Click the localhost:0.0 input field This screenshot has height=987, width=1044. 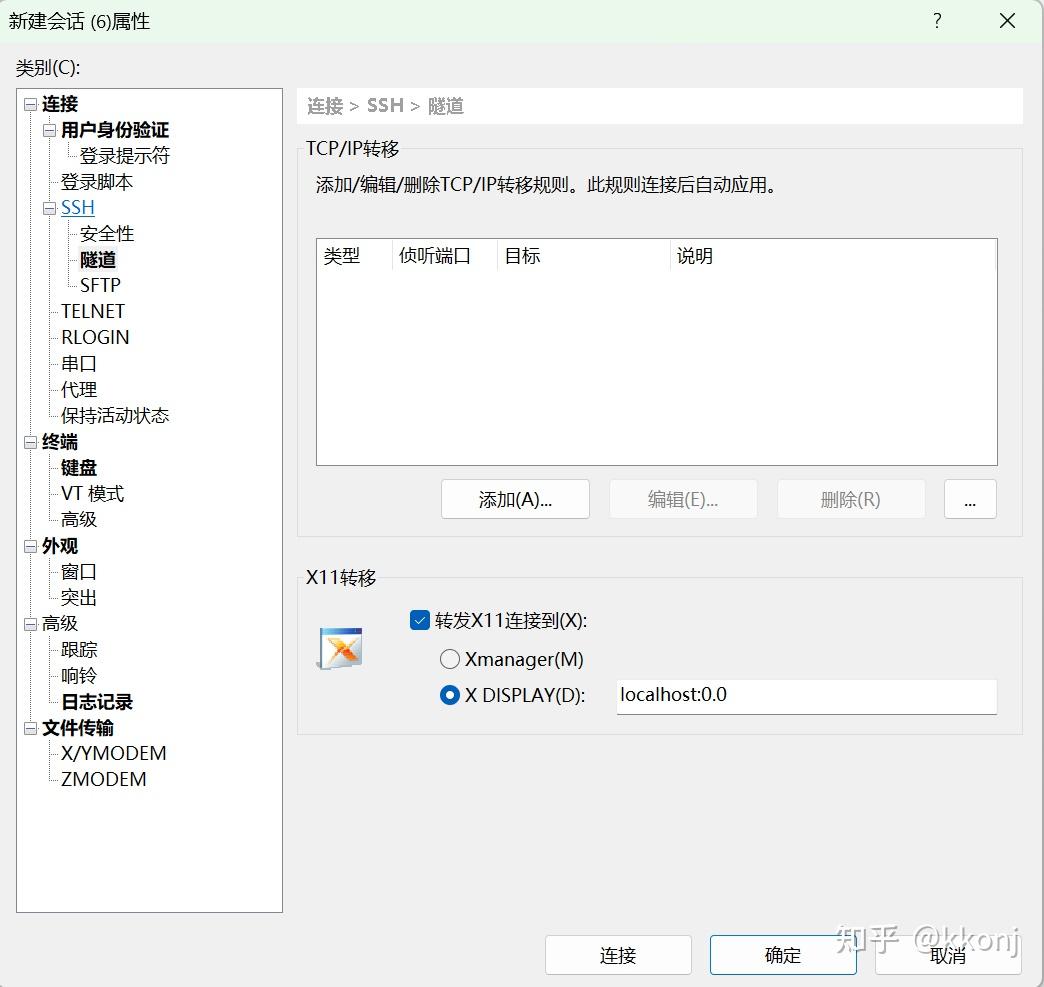click(x=807, y=695)
